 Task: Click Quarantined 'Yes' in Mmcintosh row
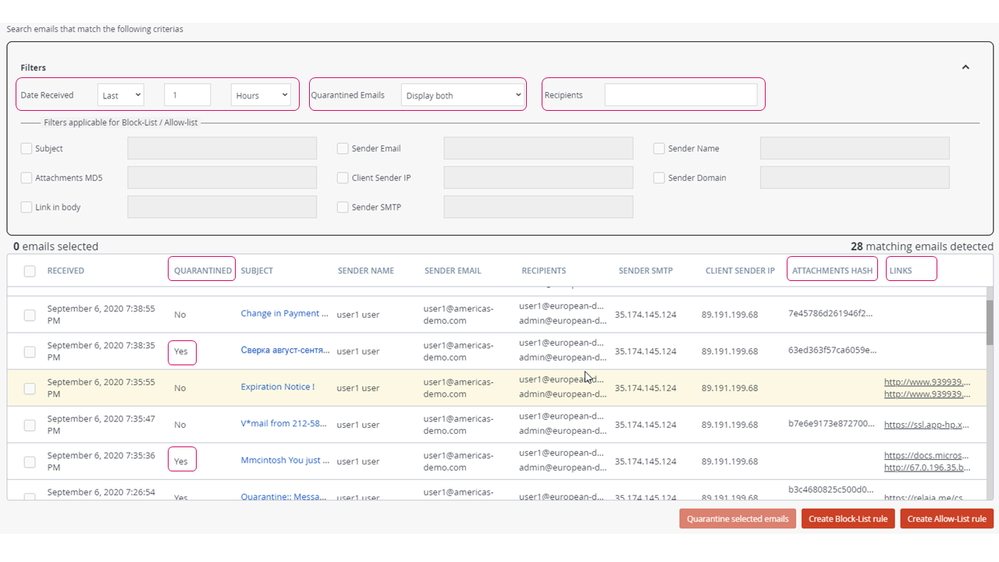click(x=181, y=461)
